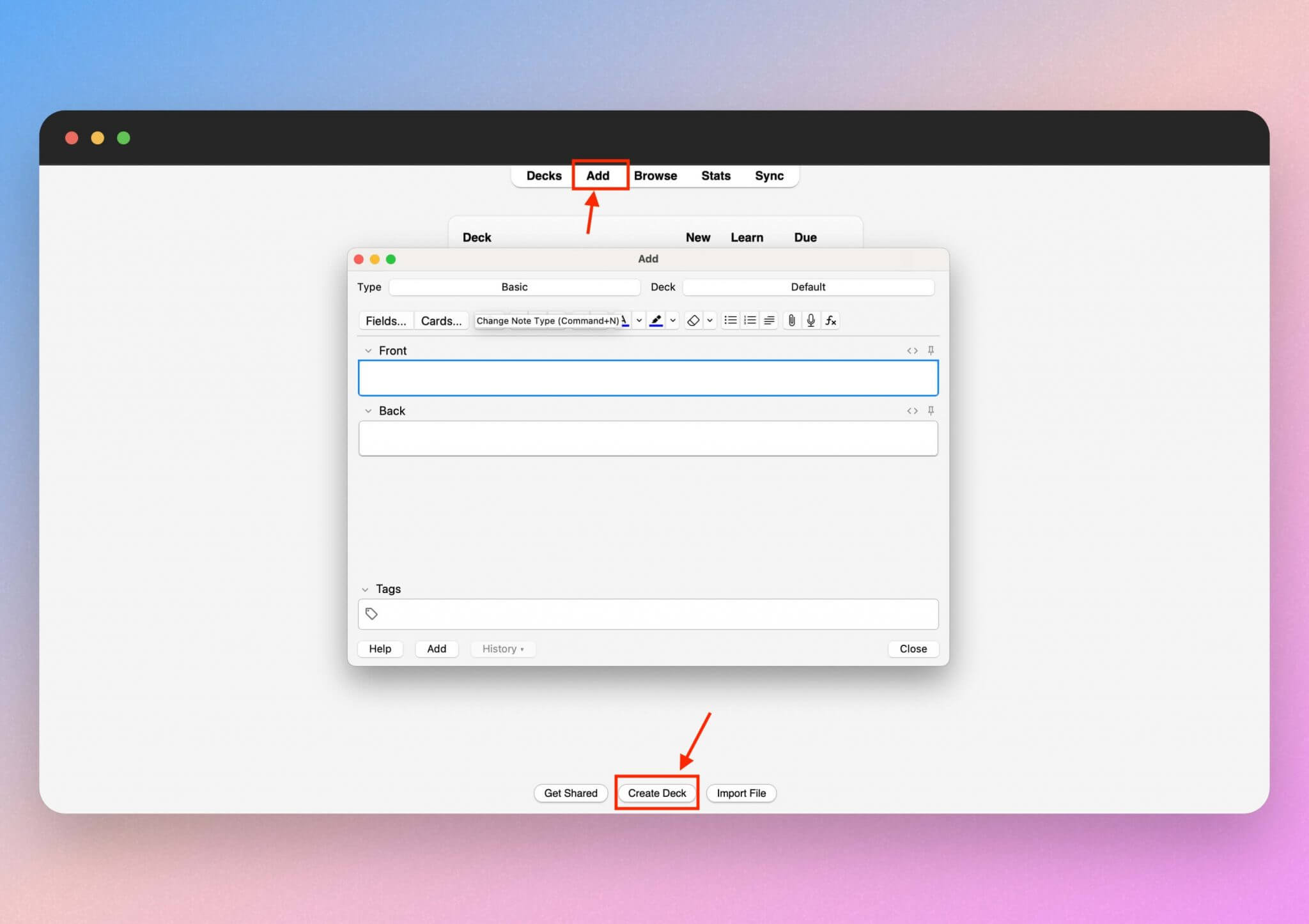
Task: Open the highlight color dropdown arrow
Action: pyautogui.click(x=672, y=321)
